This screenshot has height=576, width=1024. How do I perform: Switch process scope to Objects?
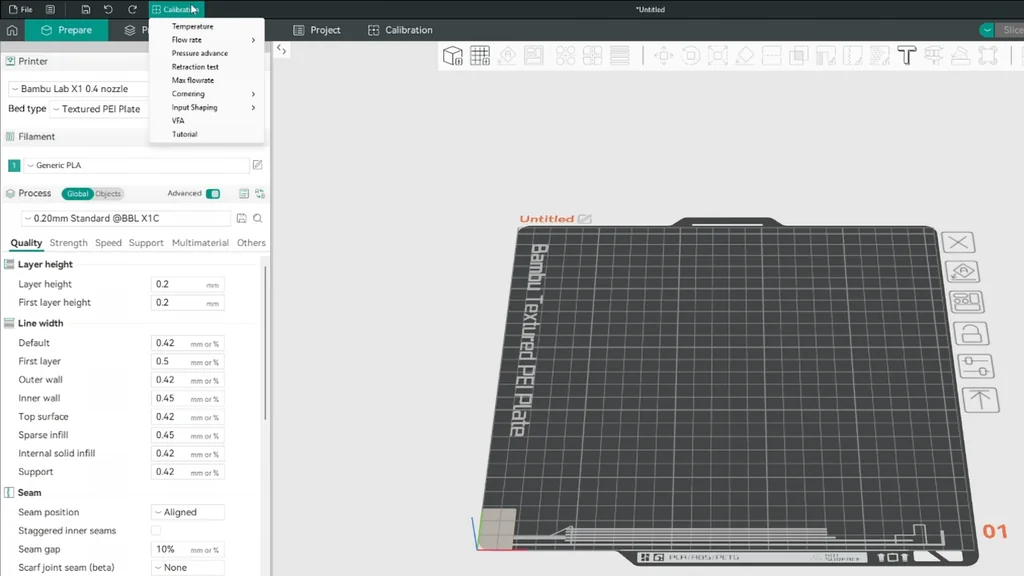[108, 193]
